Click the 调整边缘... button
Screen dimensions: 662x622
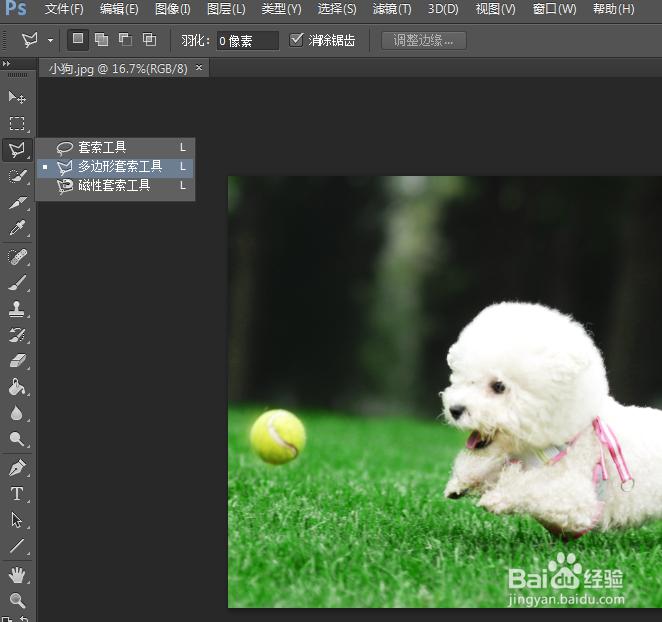(423, 41)
